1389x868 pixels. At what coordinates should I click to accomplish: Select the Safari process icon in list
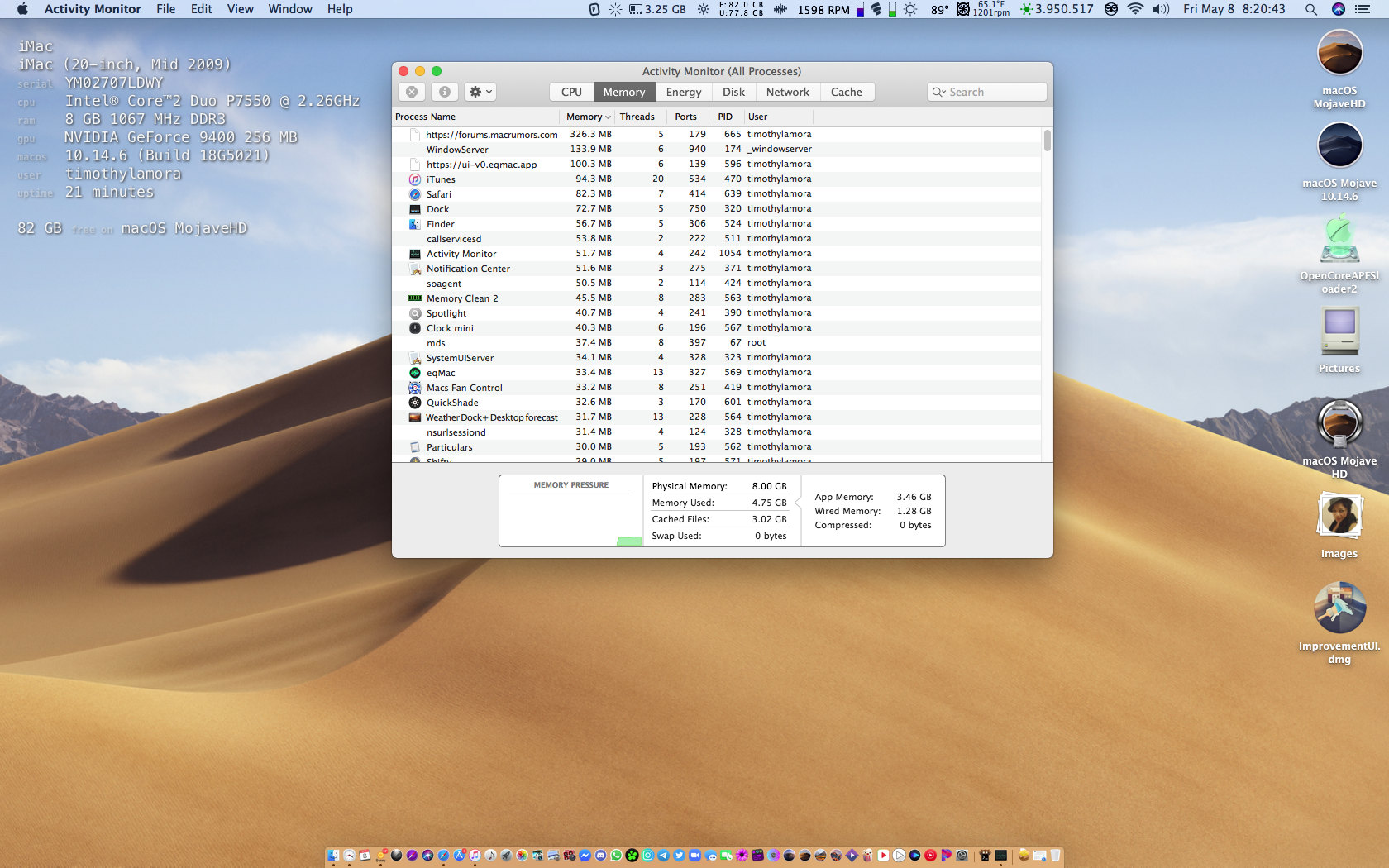(415, 194)
